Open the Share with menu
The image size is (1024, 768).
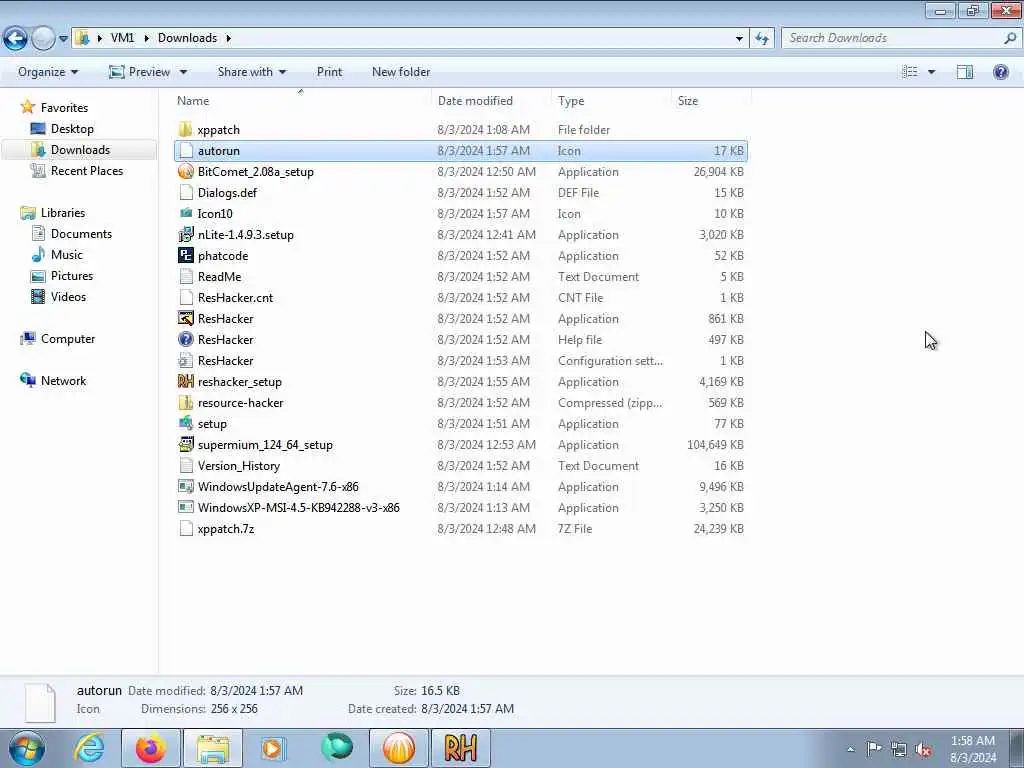(x=251, y=72)
